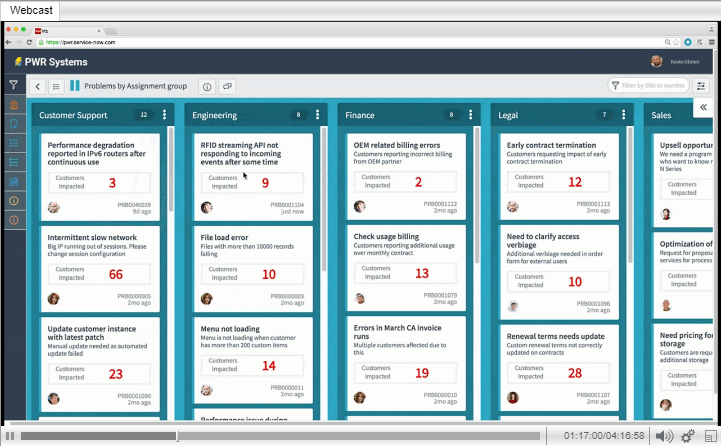Click the assignee avatar on PRB0000010 card
721x446 pixels.
360,397
